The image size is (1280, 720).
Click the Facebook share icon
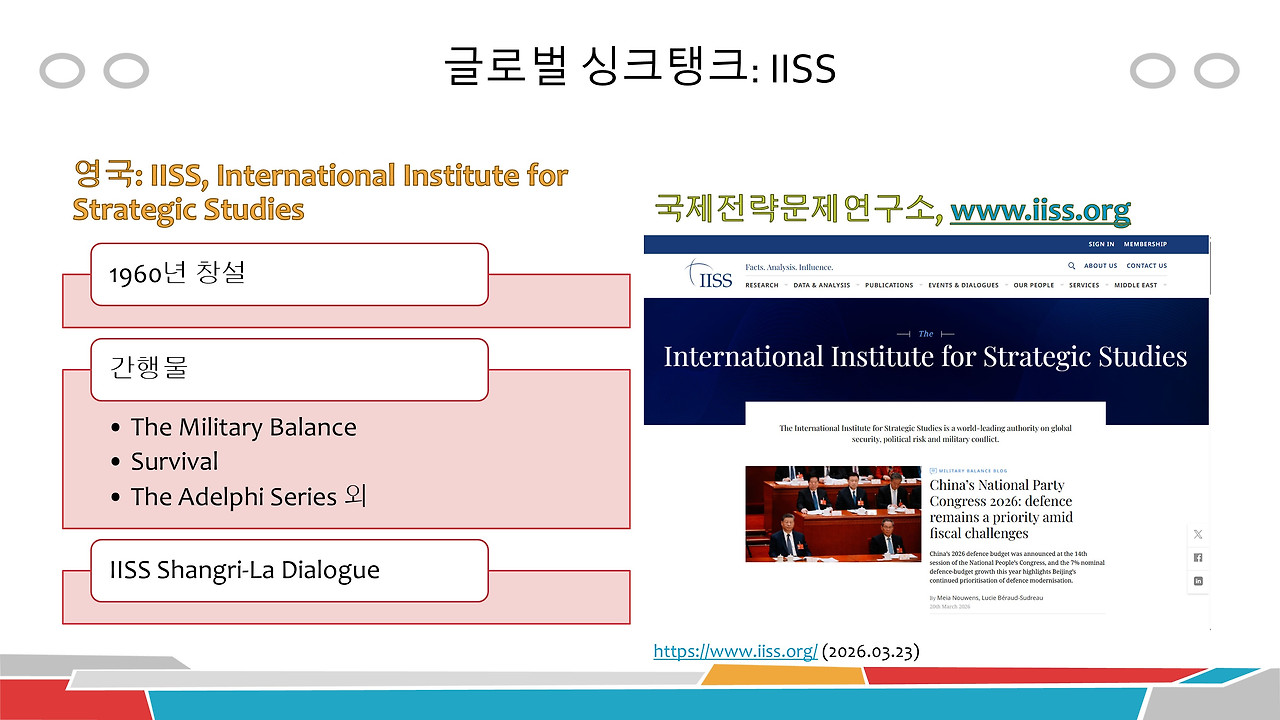[x=1197, y=557]
